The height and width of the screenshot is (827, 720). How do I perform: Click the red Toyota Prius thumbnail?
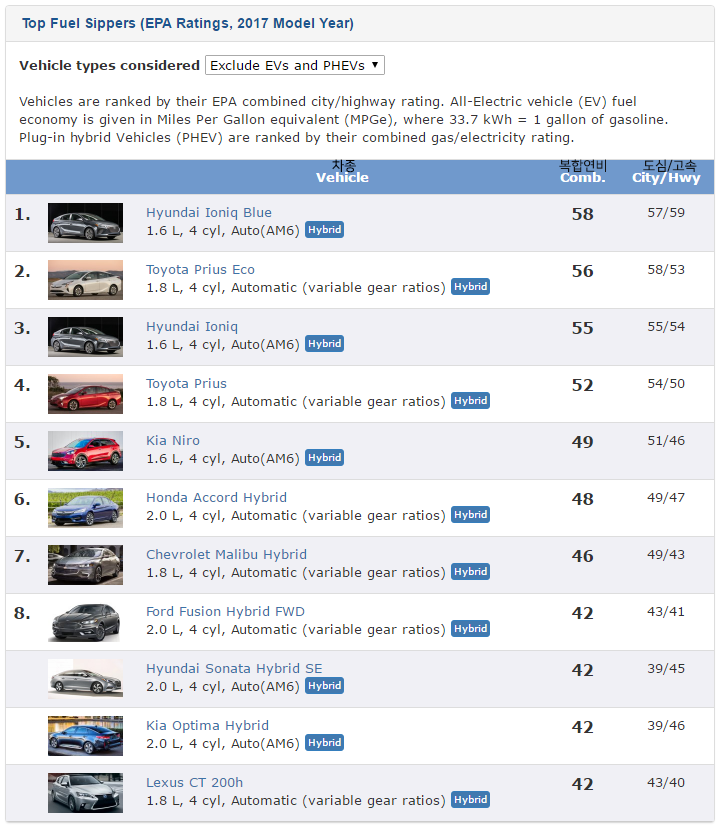(85, 394)
